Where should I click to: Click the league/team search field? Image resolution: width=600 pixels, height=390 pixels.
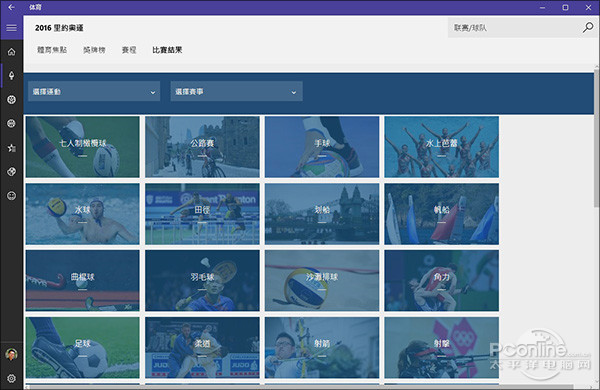tap(515, 28)
